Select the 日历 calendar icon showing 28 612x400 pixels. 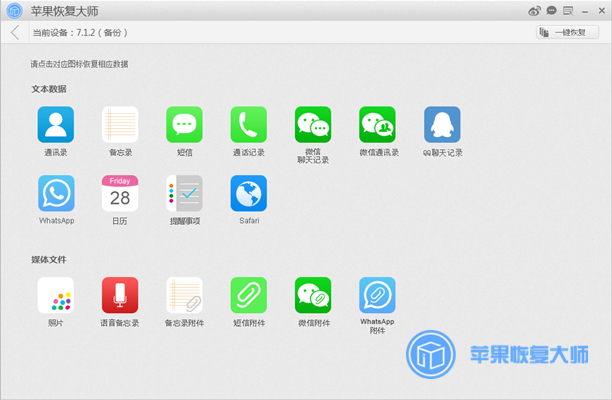coord(120,193)
